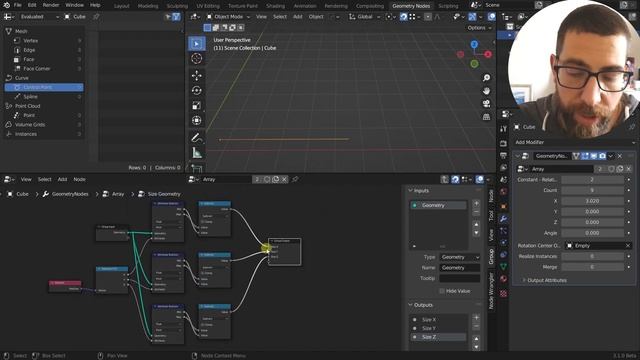Image resolution: width=640 pixels, height=360 pixels.
Task: Click the blue Z axis gizmo
Action: [x=474, y=44]
